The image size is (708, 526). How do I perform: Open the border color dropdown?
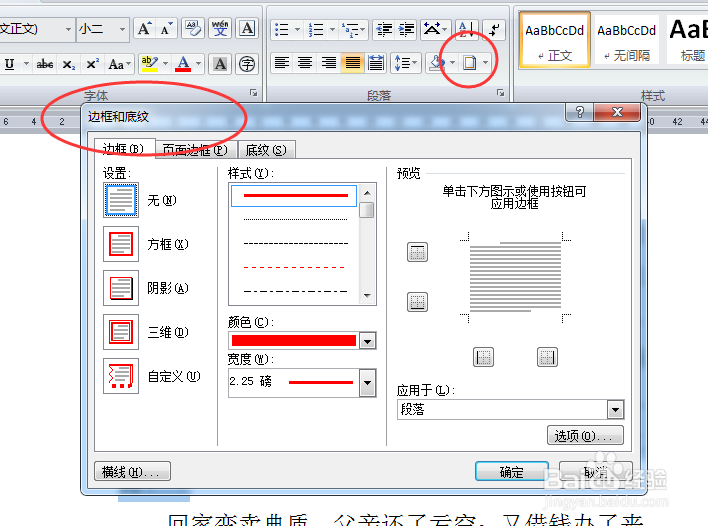pyautogui.click(x=368, y=341)
